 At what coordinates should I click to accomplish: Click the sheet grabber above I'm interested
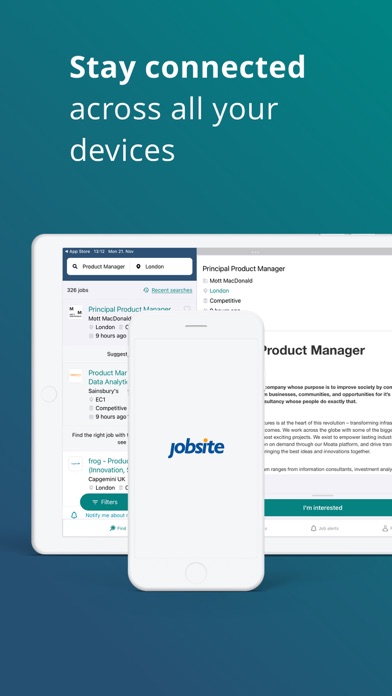[x=322, y=495]
